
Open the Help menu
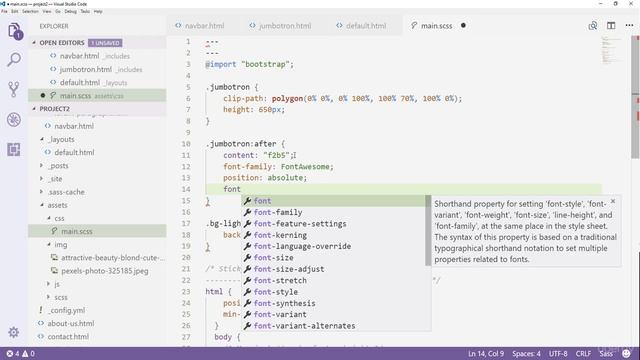[x=98, y=11]
